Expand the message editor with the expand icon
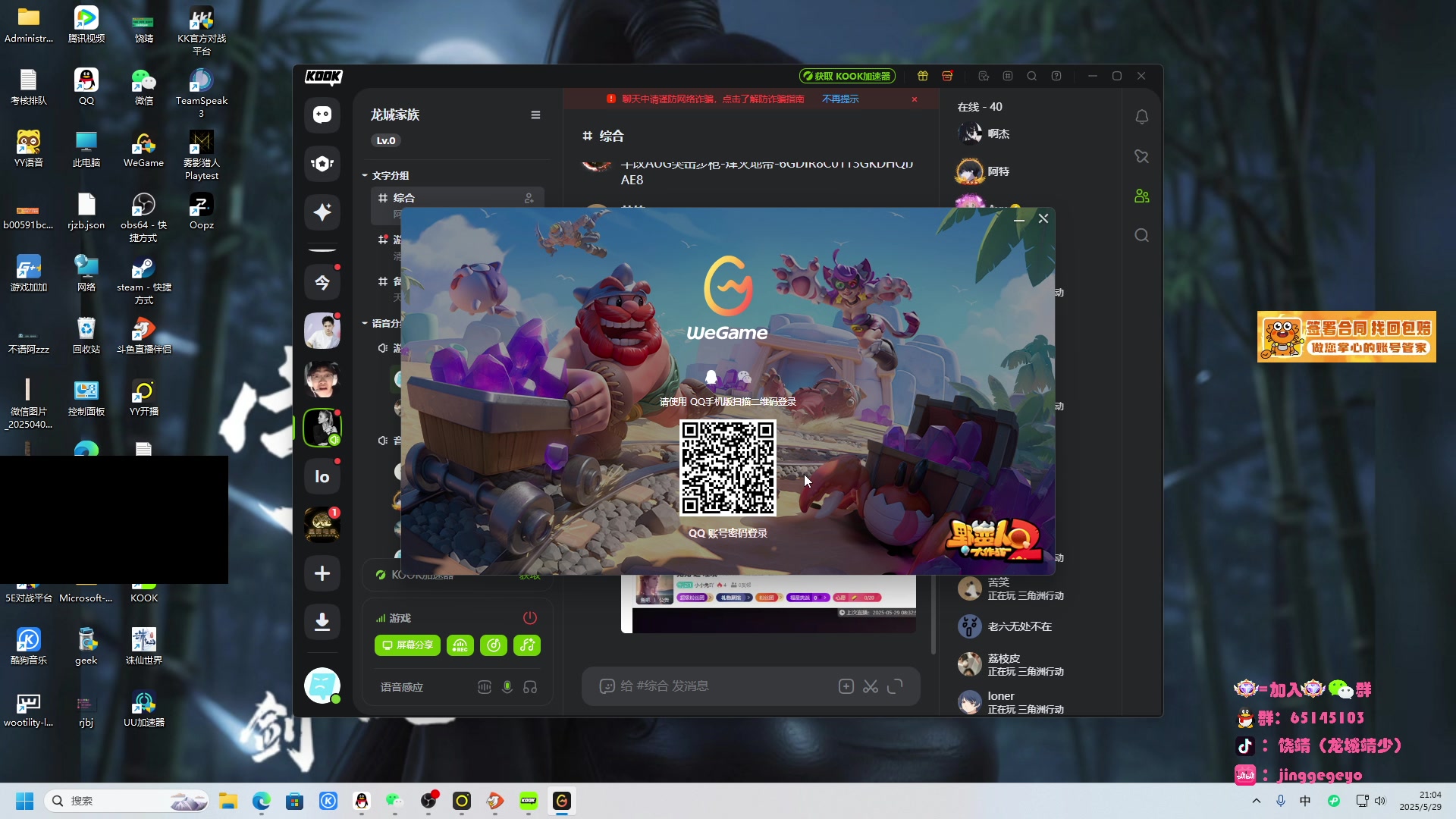Image resolution: width=1456 pixels, height=819 pixels. pyautogui.click(x=895, y=686)
